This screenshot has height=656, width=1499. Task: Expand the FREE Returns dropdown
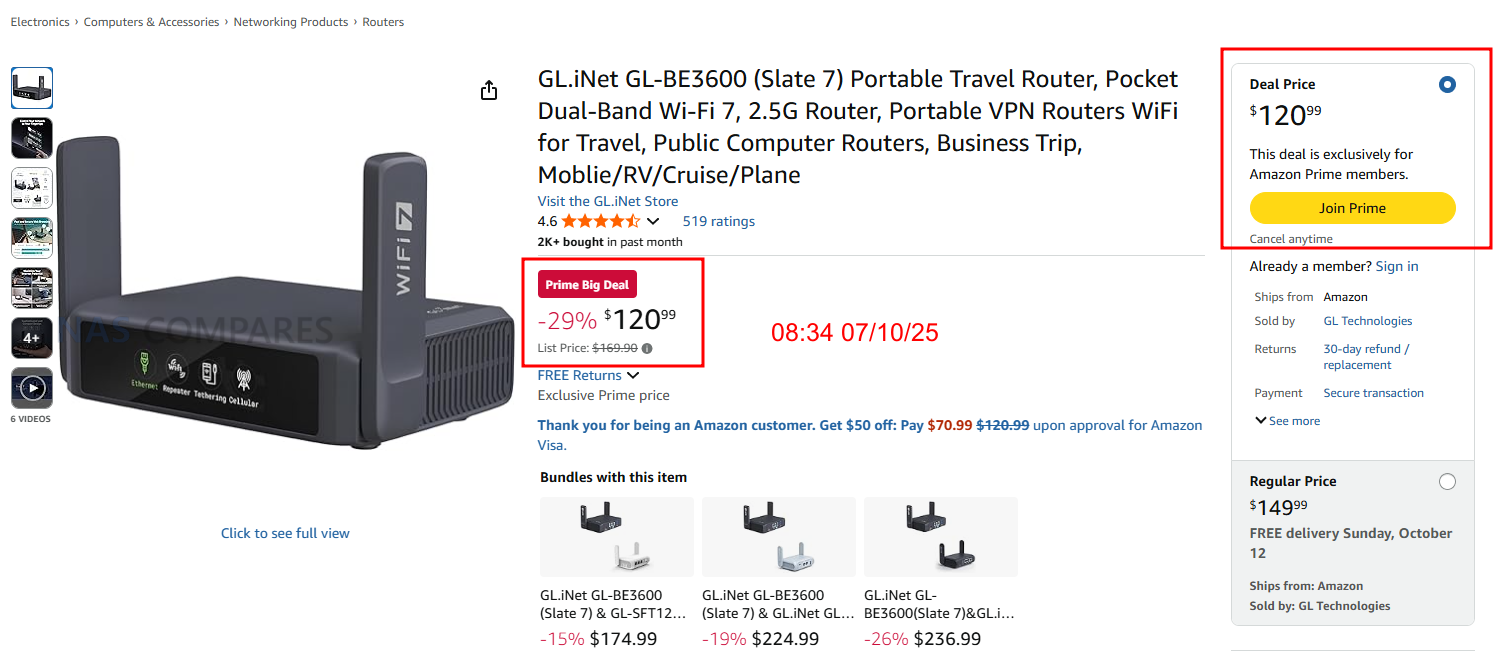(x=633, y=376)
